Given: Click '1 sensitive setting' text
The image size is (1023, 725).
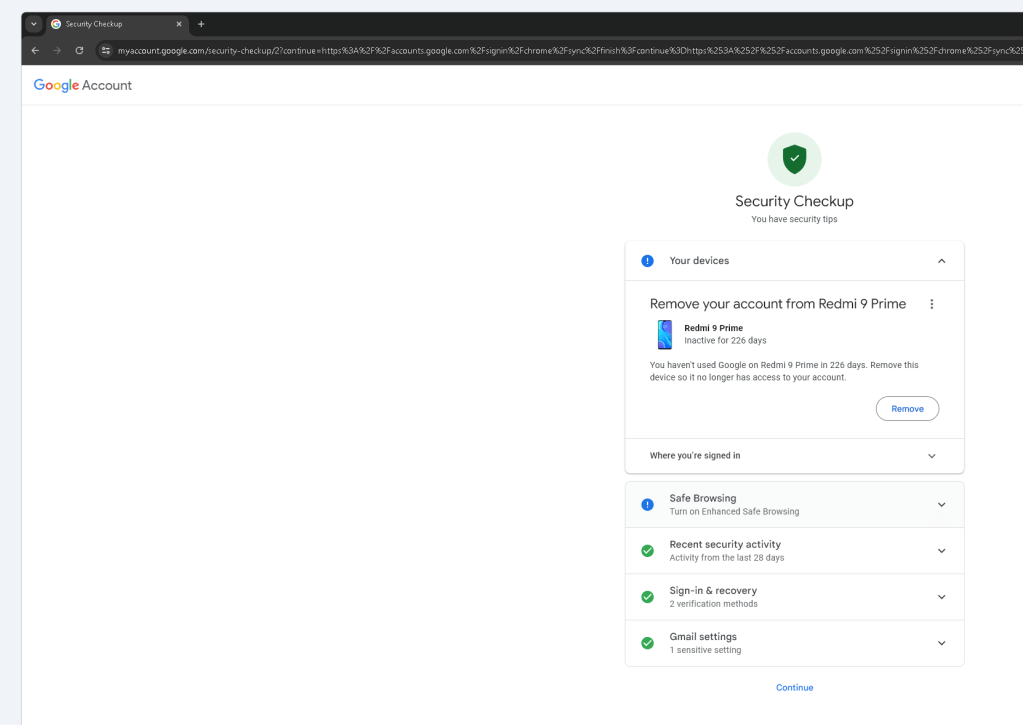Looking at the screenshot, I should click(705, 651).
